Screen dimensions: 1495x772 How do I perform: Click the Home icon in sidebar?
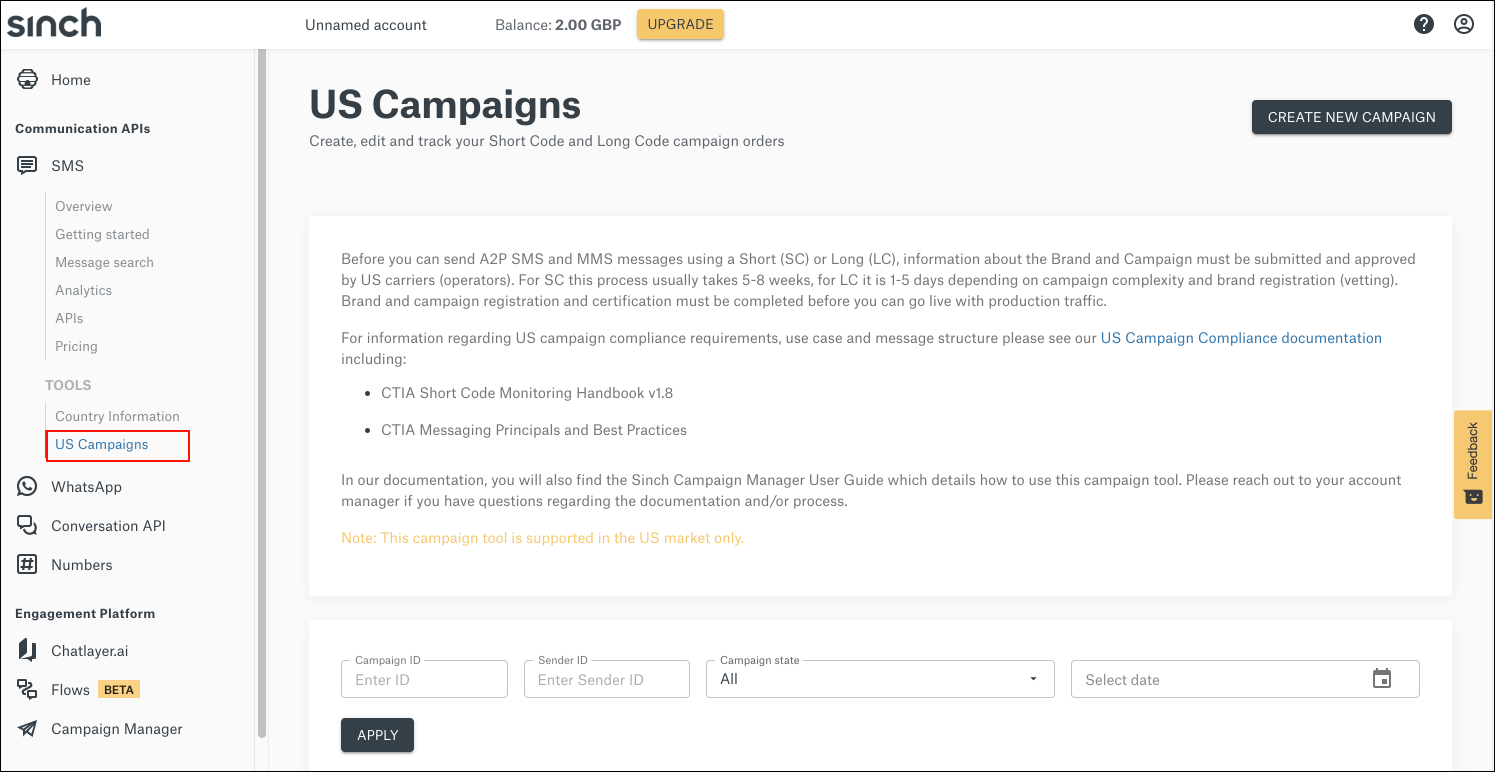coord(28,80)
